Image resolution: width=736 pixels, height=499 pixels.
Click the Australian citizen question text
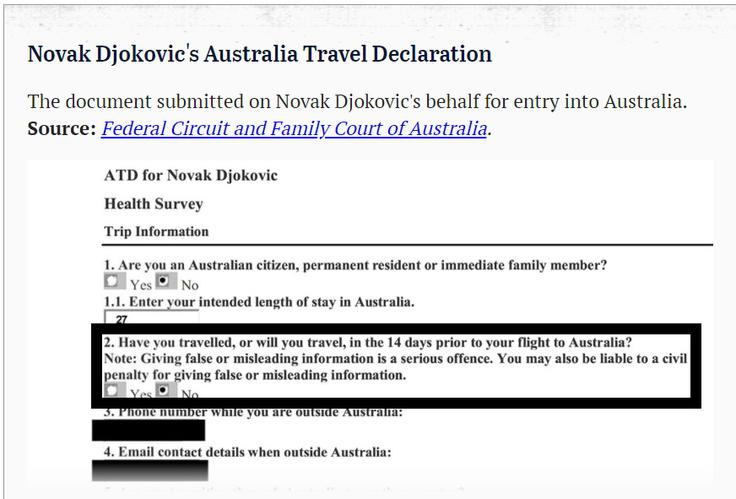click(355, 265)
